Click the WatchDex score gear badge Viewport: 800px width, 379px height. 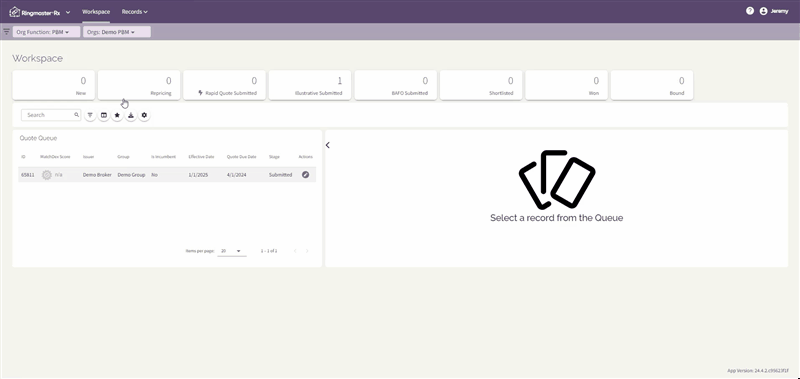click(x=46, y=174)
